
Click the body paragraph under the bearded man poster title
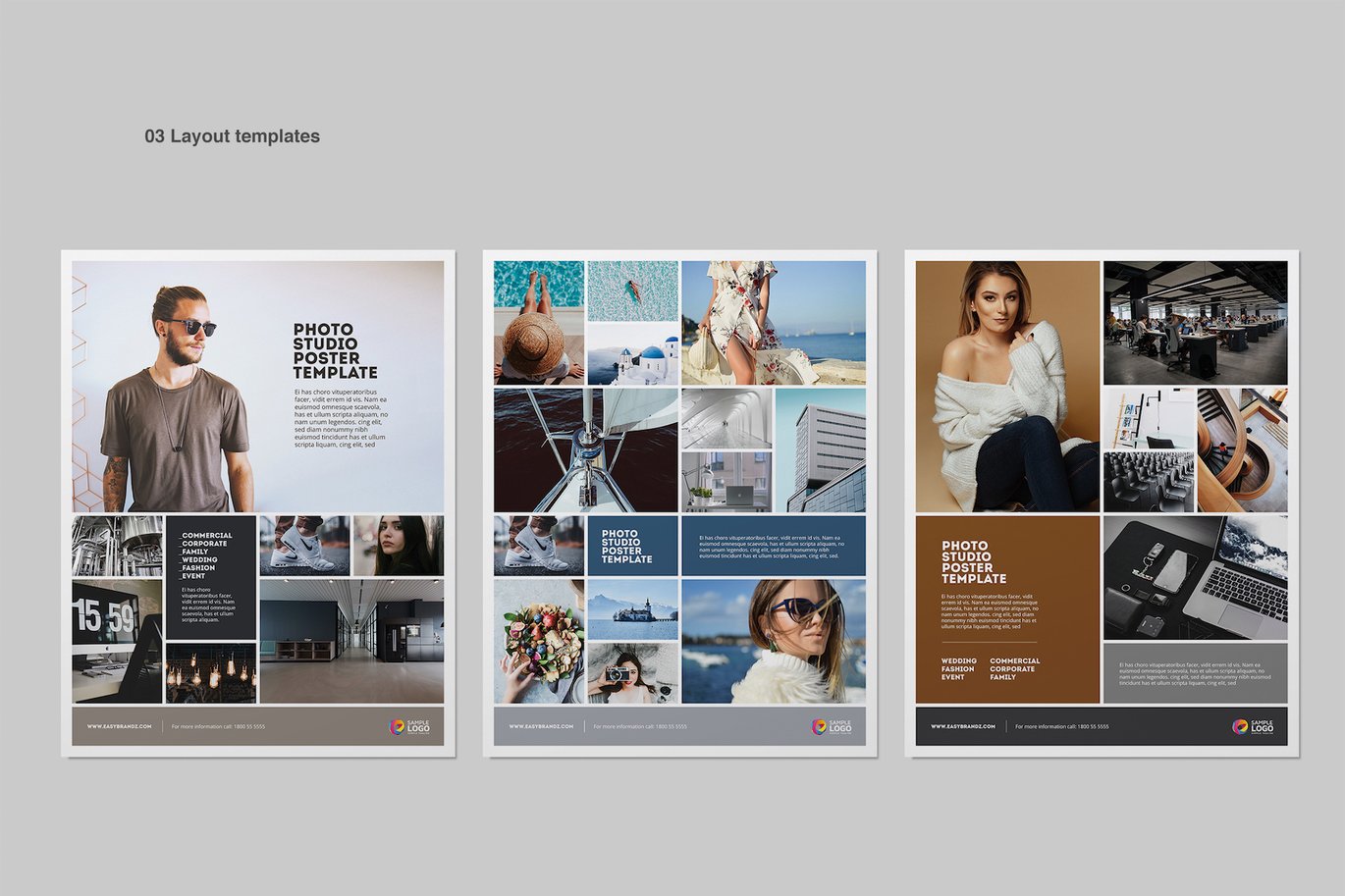[341, 418]
